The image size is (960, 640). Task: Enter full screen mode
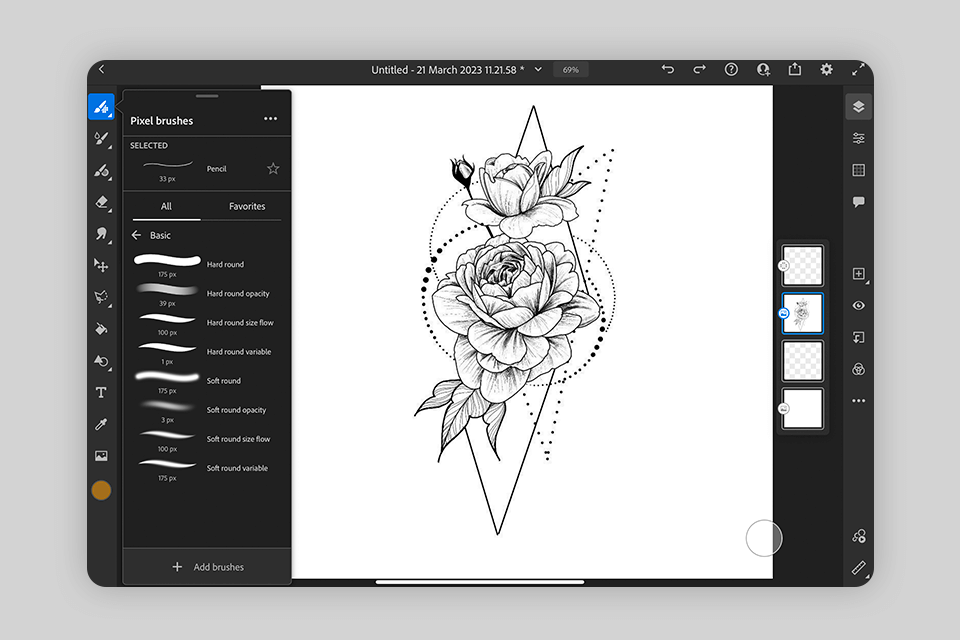(858, 69)
